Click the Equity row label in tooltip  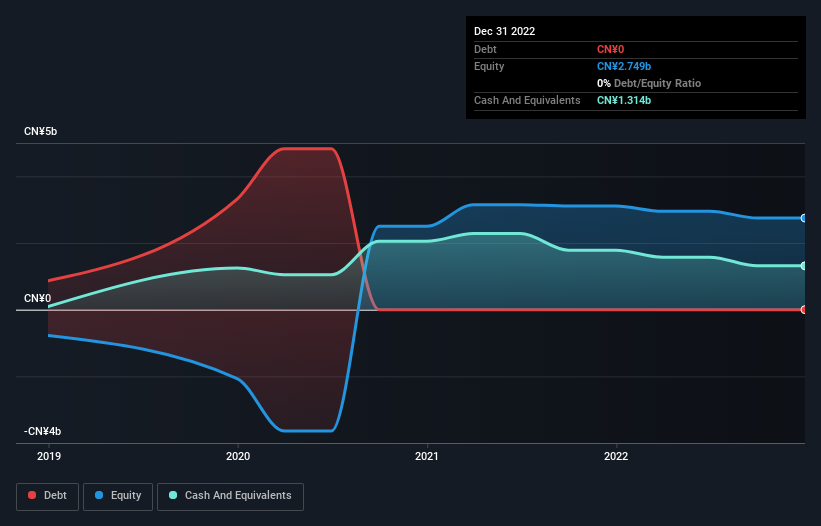click(x=489, y=66)
